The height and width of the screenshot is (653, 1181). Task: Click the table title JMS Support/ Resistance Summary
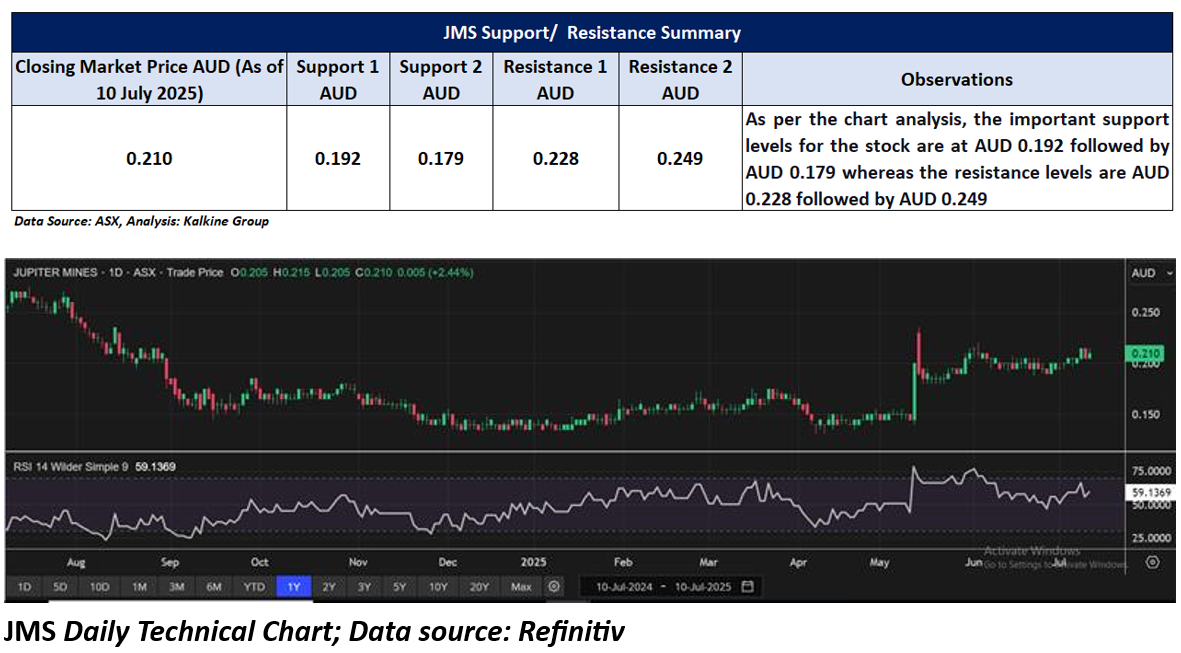click(592, 33)
